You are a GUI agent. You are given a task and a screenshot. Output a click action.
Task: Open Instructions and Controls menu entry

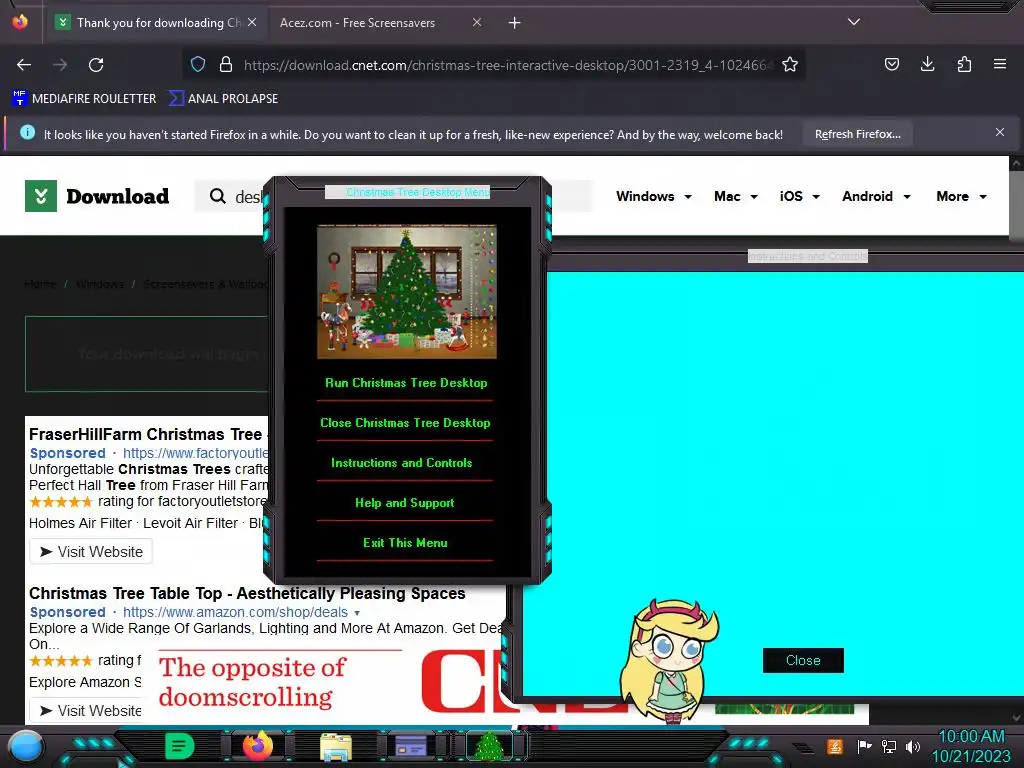coord(401,463)
